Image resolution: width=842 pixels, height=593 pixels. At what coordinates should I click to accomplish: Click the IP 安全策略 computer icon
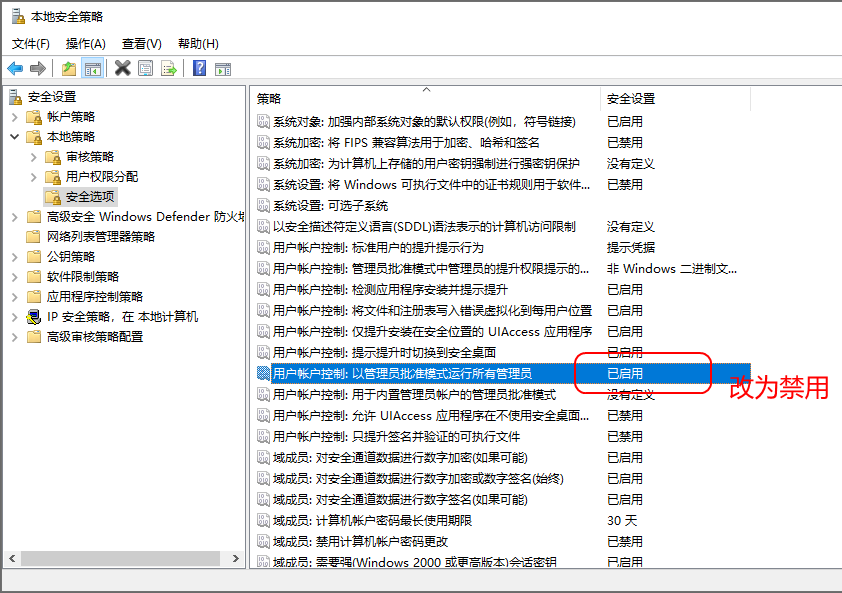pyautogui.click(x=34, y=317)
